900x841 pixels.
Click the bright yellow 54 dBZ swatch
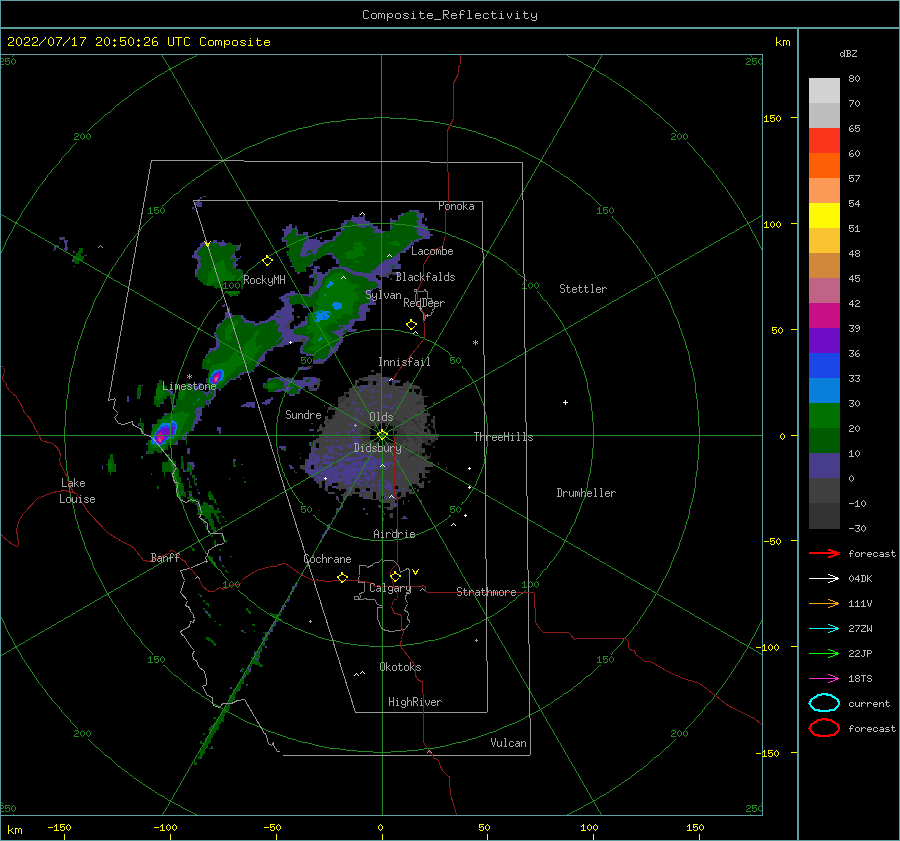point(824,216)
